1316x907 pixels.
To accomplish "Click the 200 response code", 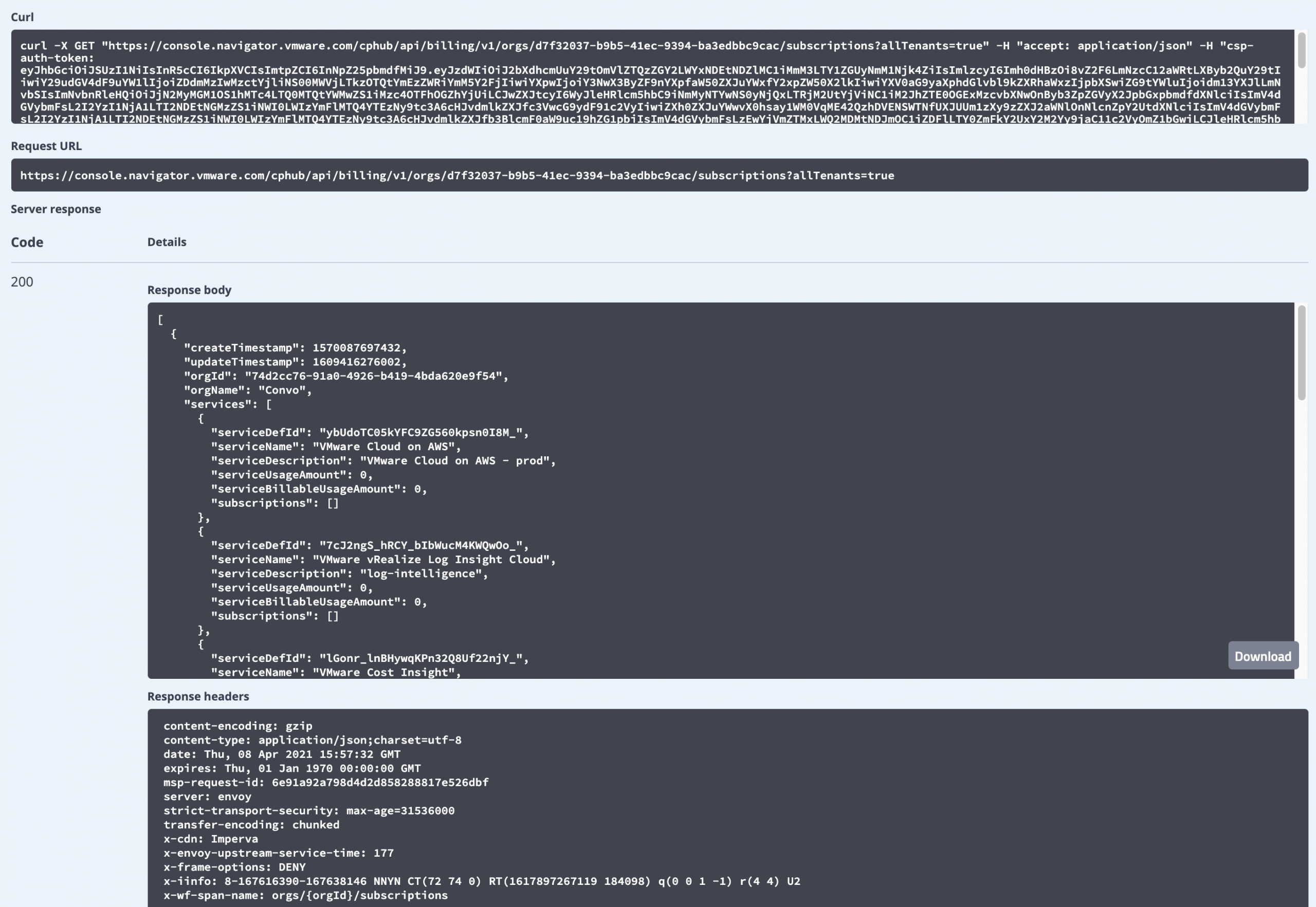I will pyautogui.click(x=22, y=282).
